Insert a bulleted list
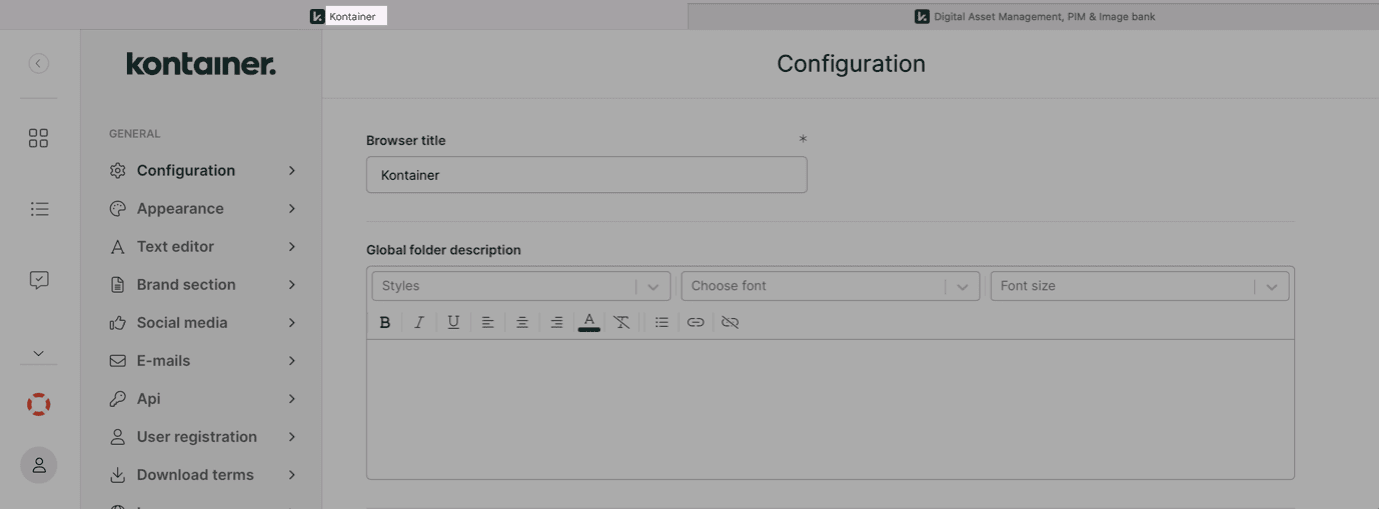The height and width of the screenshot is (513, 1384). [663, 323]
